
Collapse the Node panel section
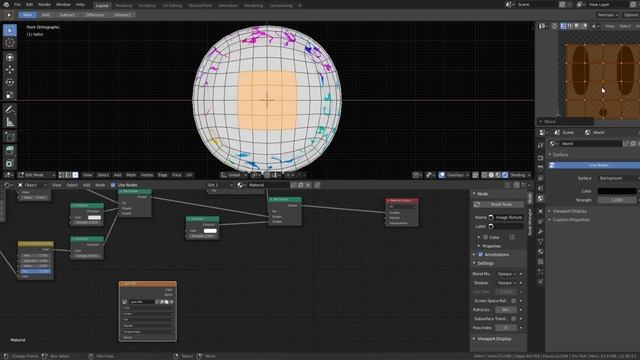(482, 194)
